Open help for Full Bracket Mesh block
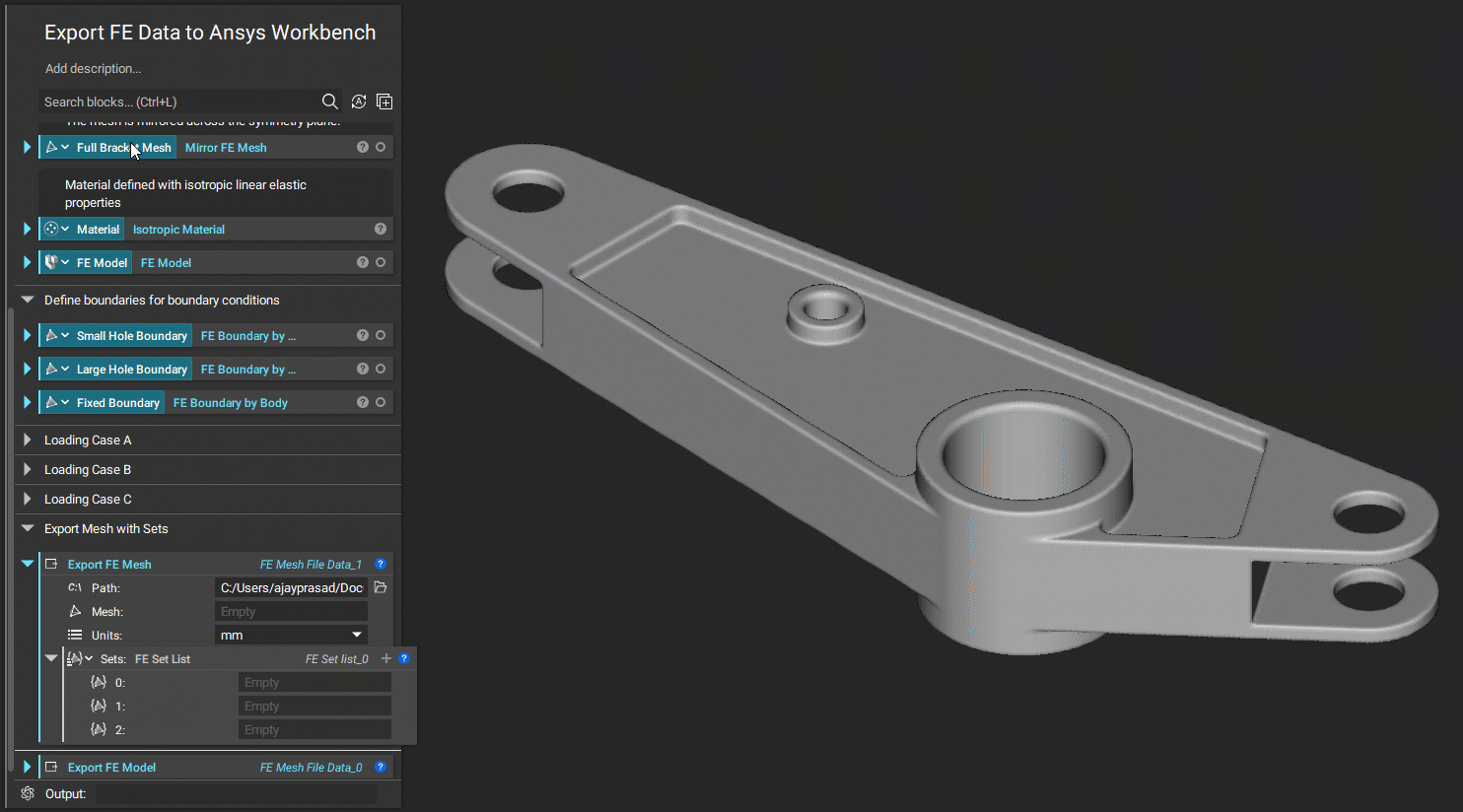 tap(363, 147)
